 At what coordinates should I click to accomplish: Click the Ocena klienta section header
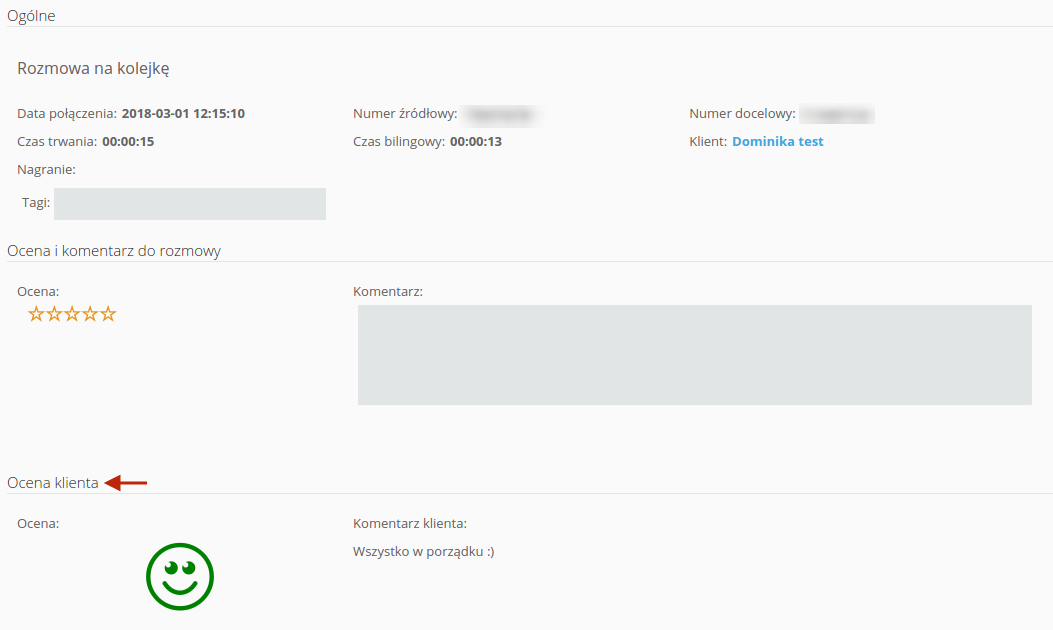pyautogui.click(x=52, y=482)
